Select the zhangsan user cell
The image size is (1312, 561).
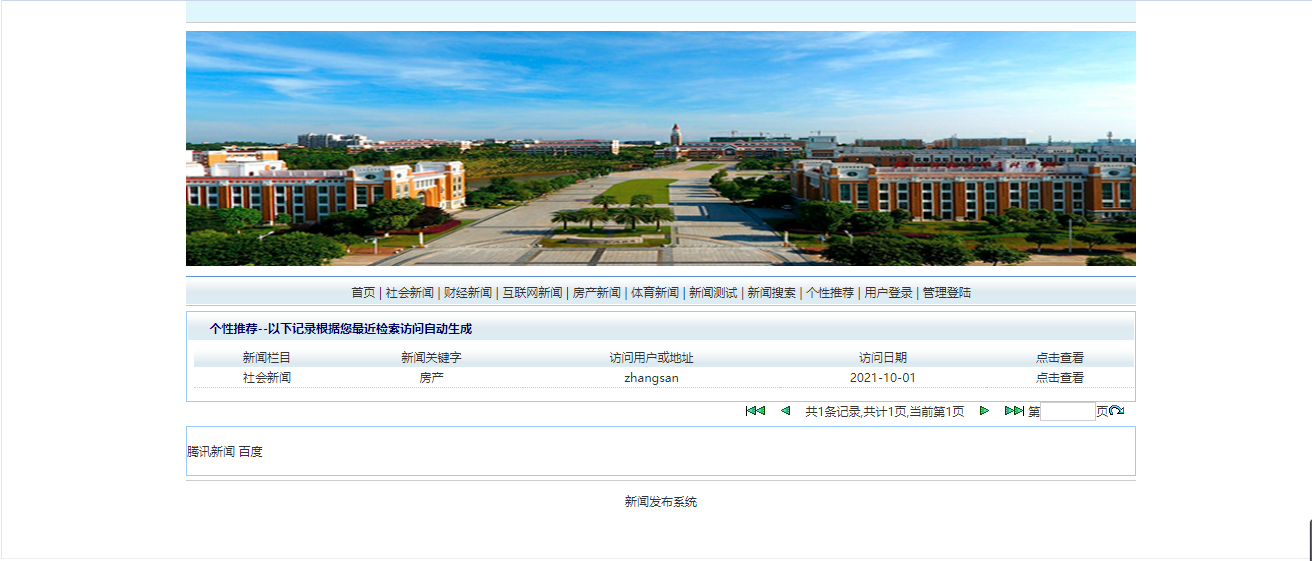point(652,378)
